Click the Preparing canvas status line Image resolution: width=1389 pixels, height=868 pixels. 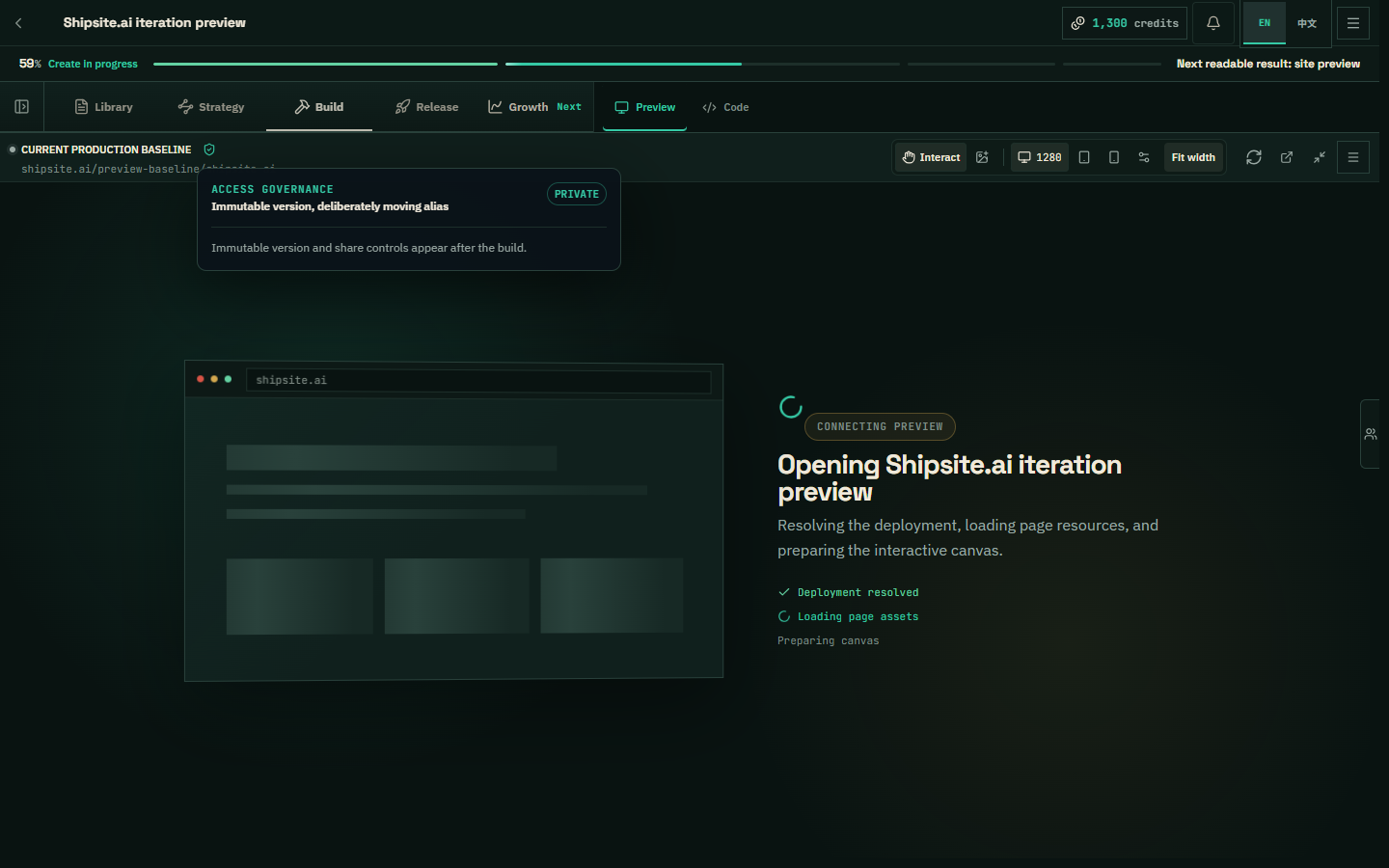click(829, 640)
